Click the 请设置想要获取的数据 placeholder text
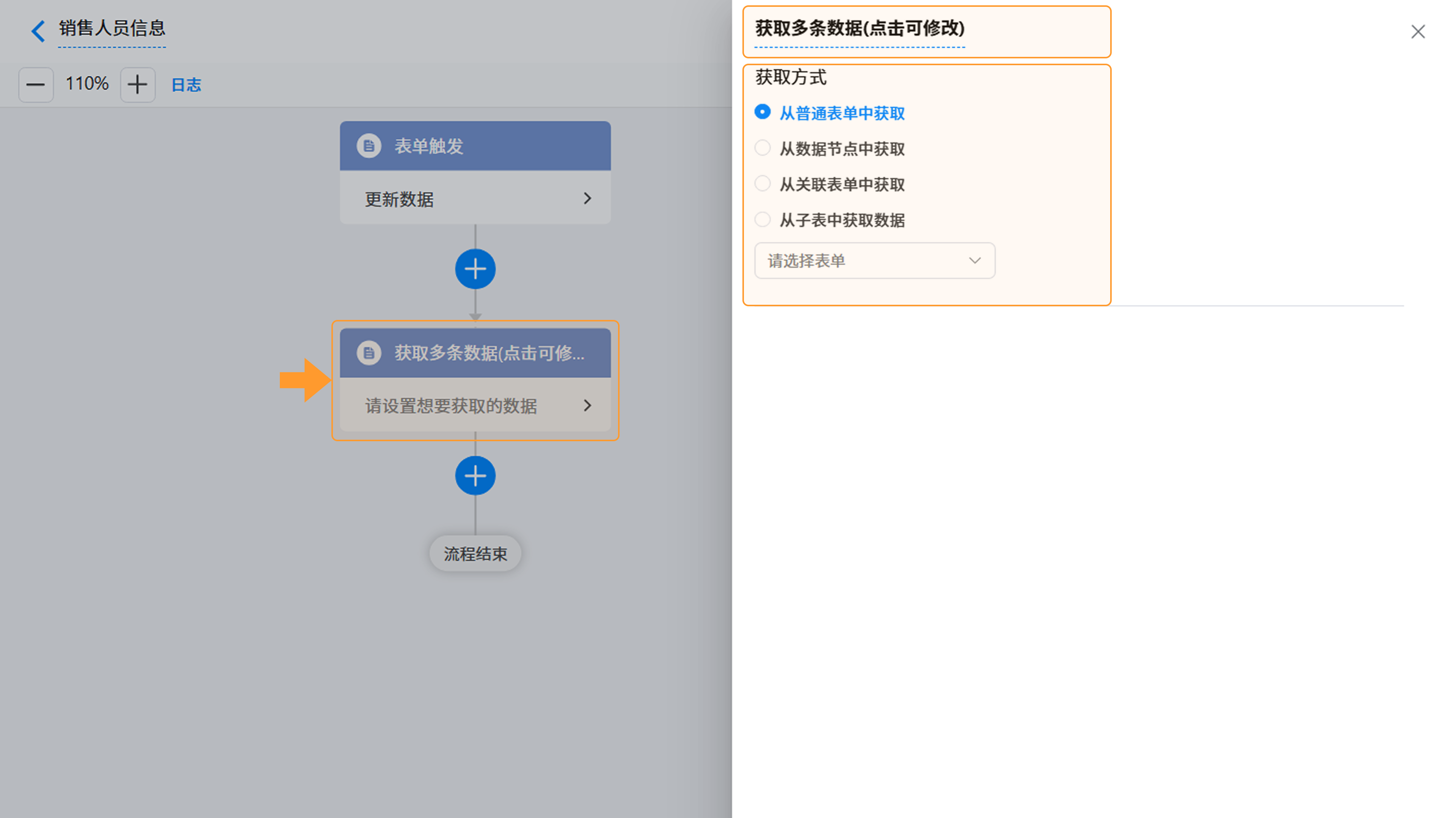This screenshot has width=1456, height=818. point(450,406)
